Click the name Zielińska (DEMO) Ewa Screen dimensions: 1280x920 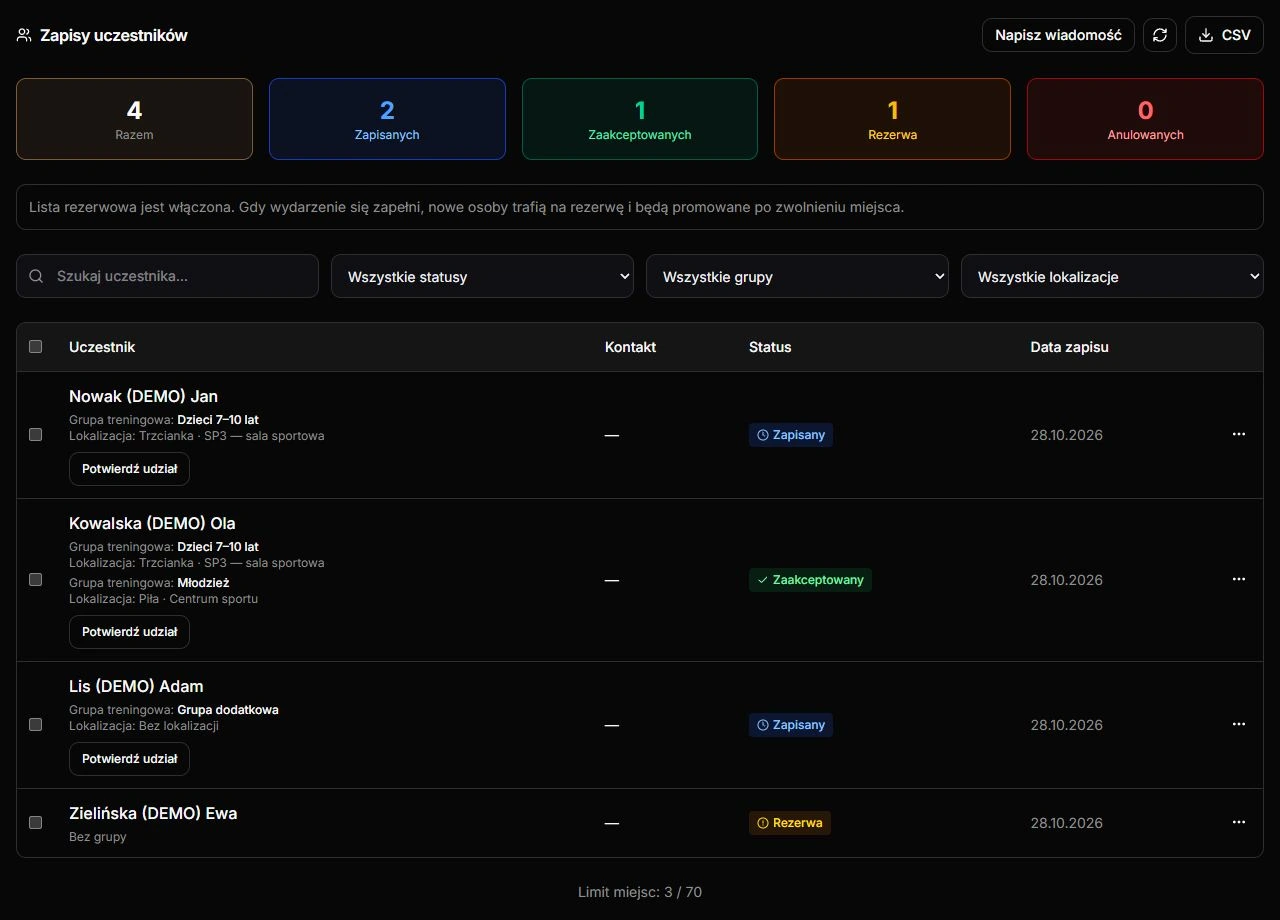(153, 813)
